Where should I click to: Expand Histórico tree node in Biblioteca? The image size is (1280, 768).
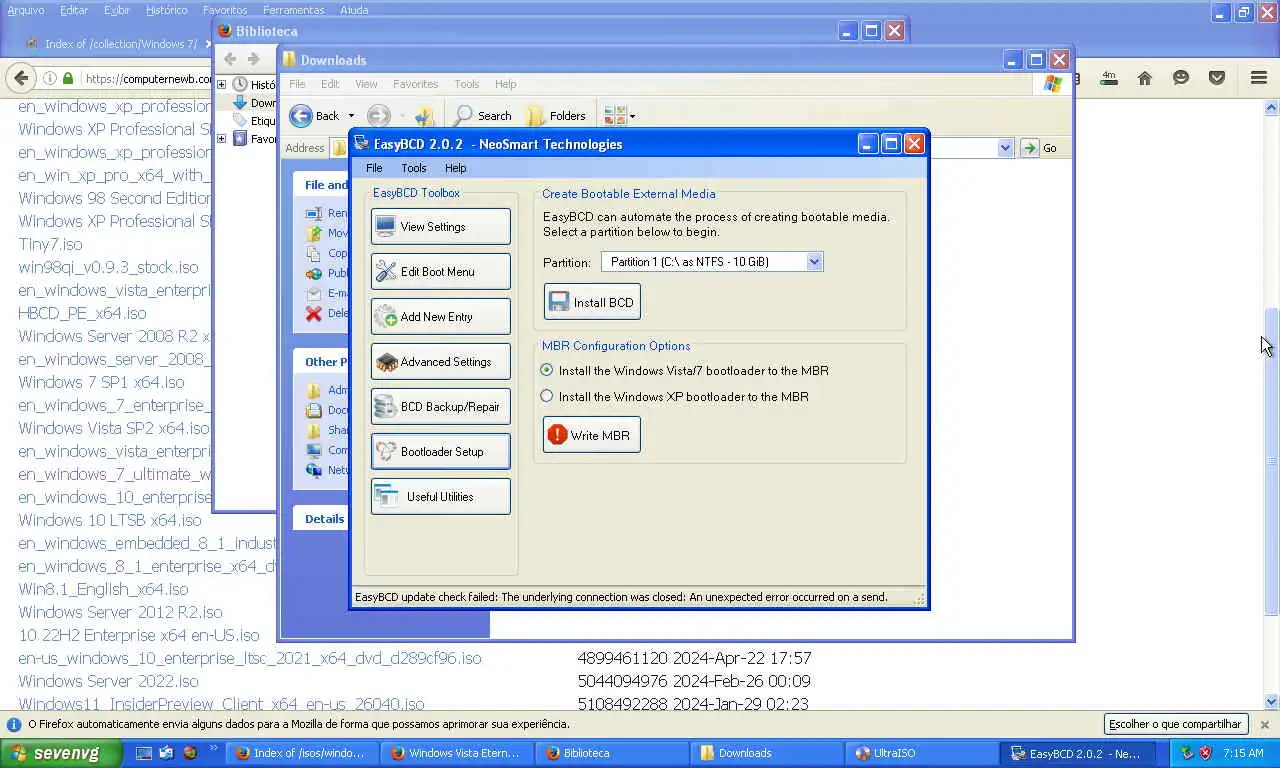tap(221, 85)
